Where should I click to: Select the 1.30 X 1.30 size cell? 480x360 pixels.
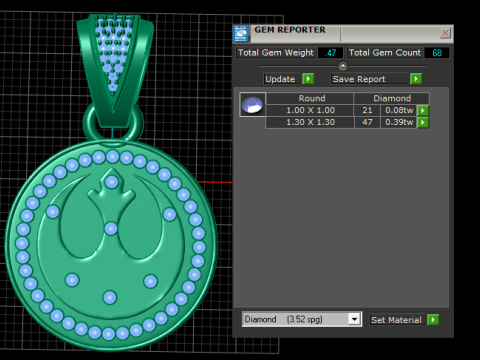[310, 122]
